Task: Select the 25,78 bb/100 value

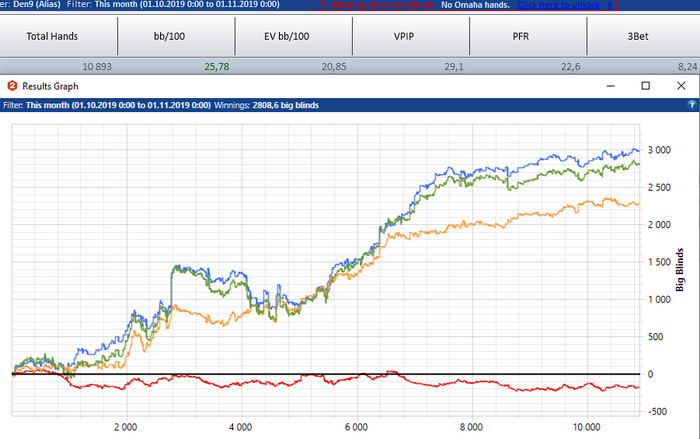Action: [x=217, y=67]
